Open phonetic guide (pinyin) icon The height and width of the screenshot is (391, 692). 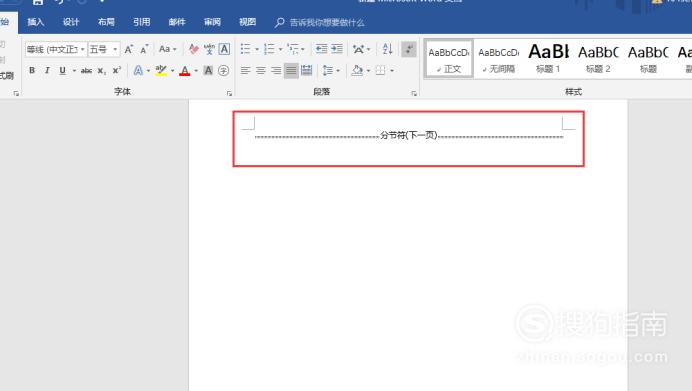click(x=209, y=49)
